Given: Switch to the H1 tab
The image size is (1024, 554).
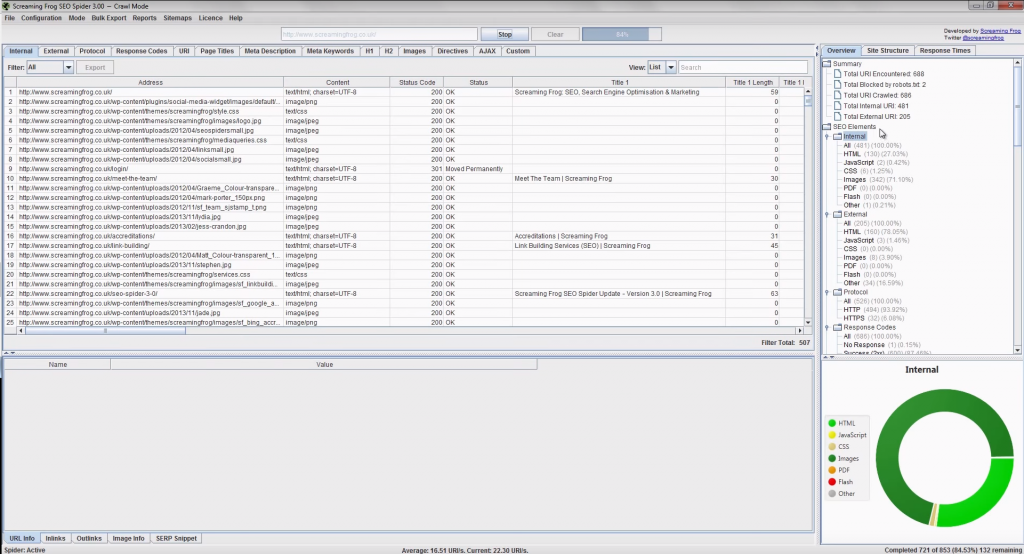Looking at the screenshot, I should click(370, 51).
